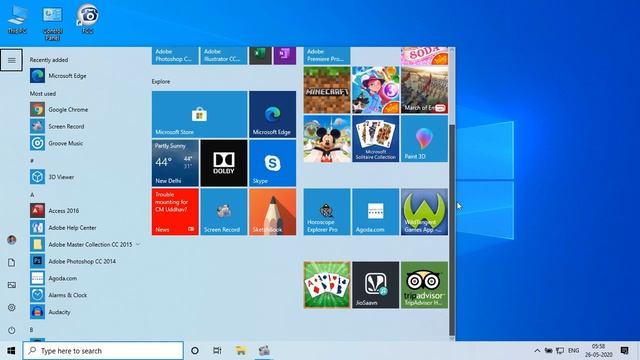Select the Control Panel desktop icon
Screen dimensions: 640x360
coord(53,23)
